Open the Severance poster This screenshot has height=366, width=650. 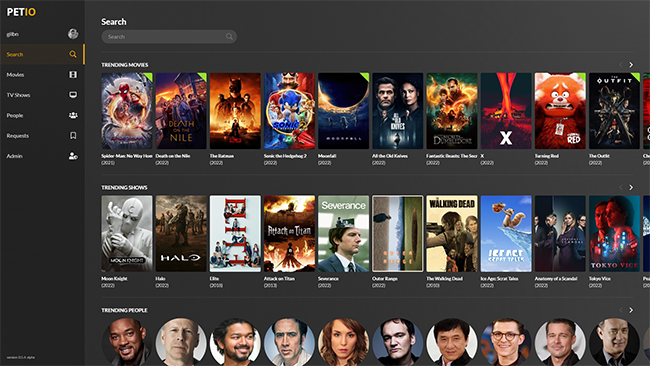(344, 234)
